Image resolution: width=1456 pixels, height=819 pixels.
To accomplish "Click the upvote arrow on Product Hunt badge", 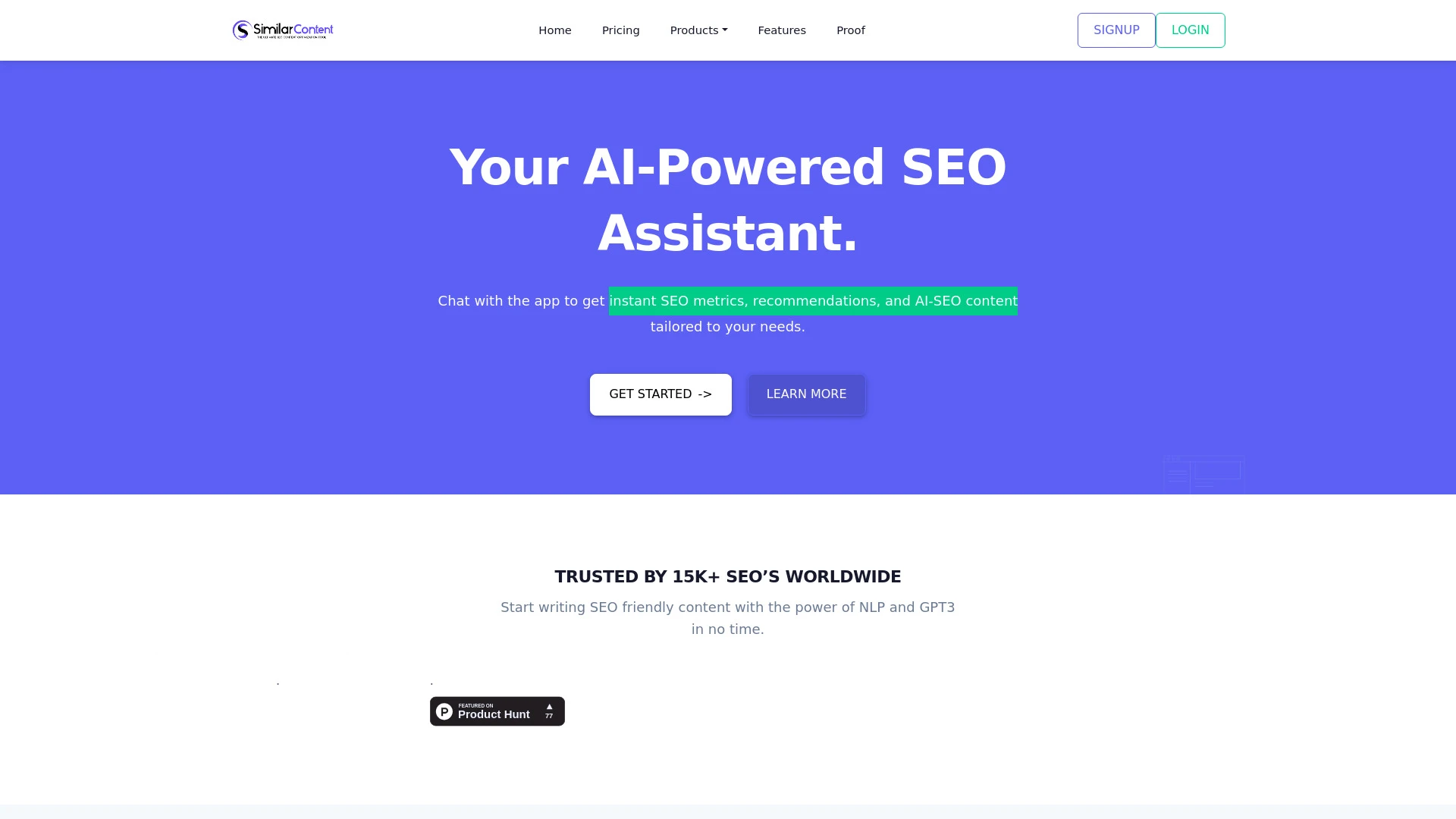I will point(549,706).
